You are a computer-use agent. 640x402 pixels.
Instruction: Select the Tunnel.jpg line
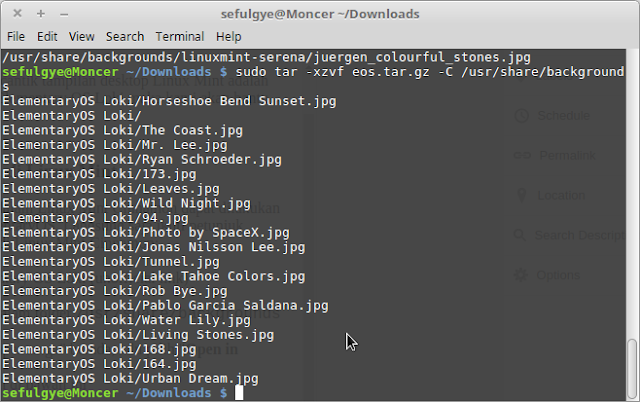(111, 262)
